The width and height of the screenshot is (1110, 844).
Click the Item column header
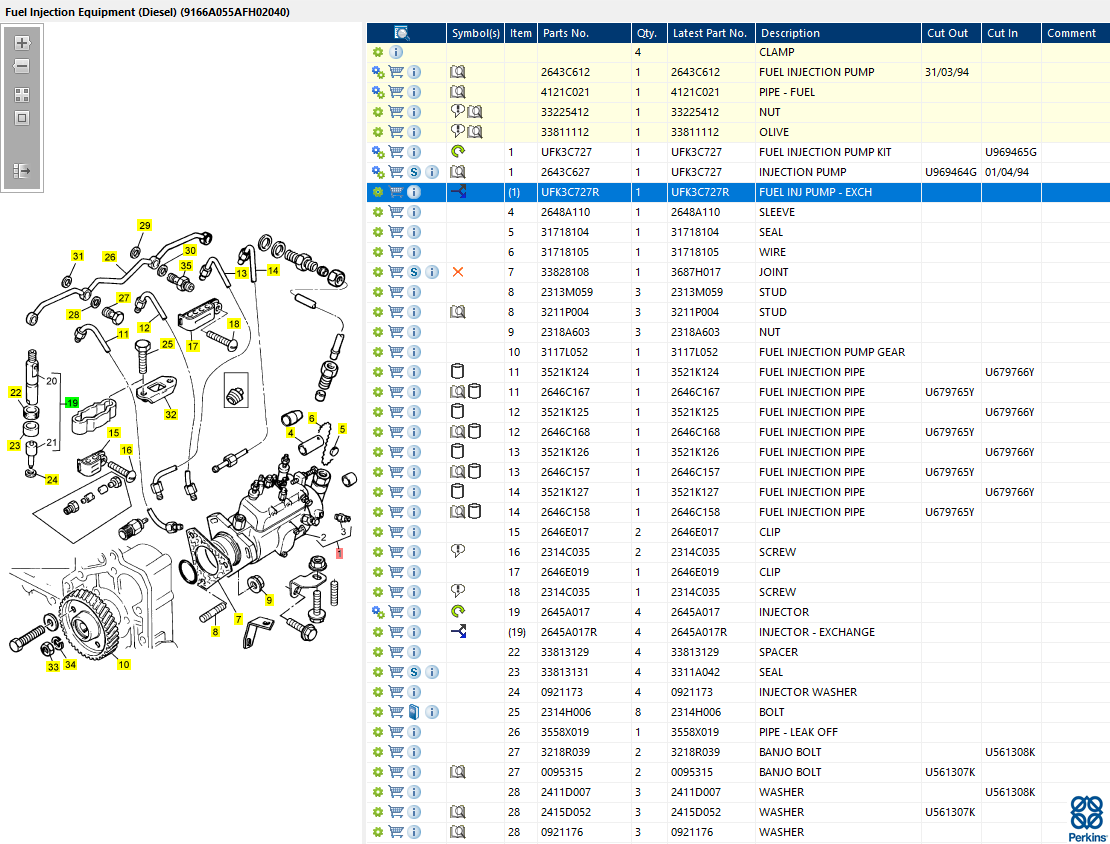pyautogui.click(x=521, y=33)
